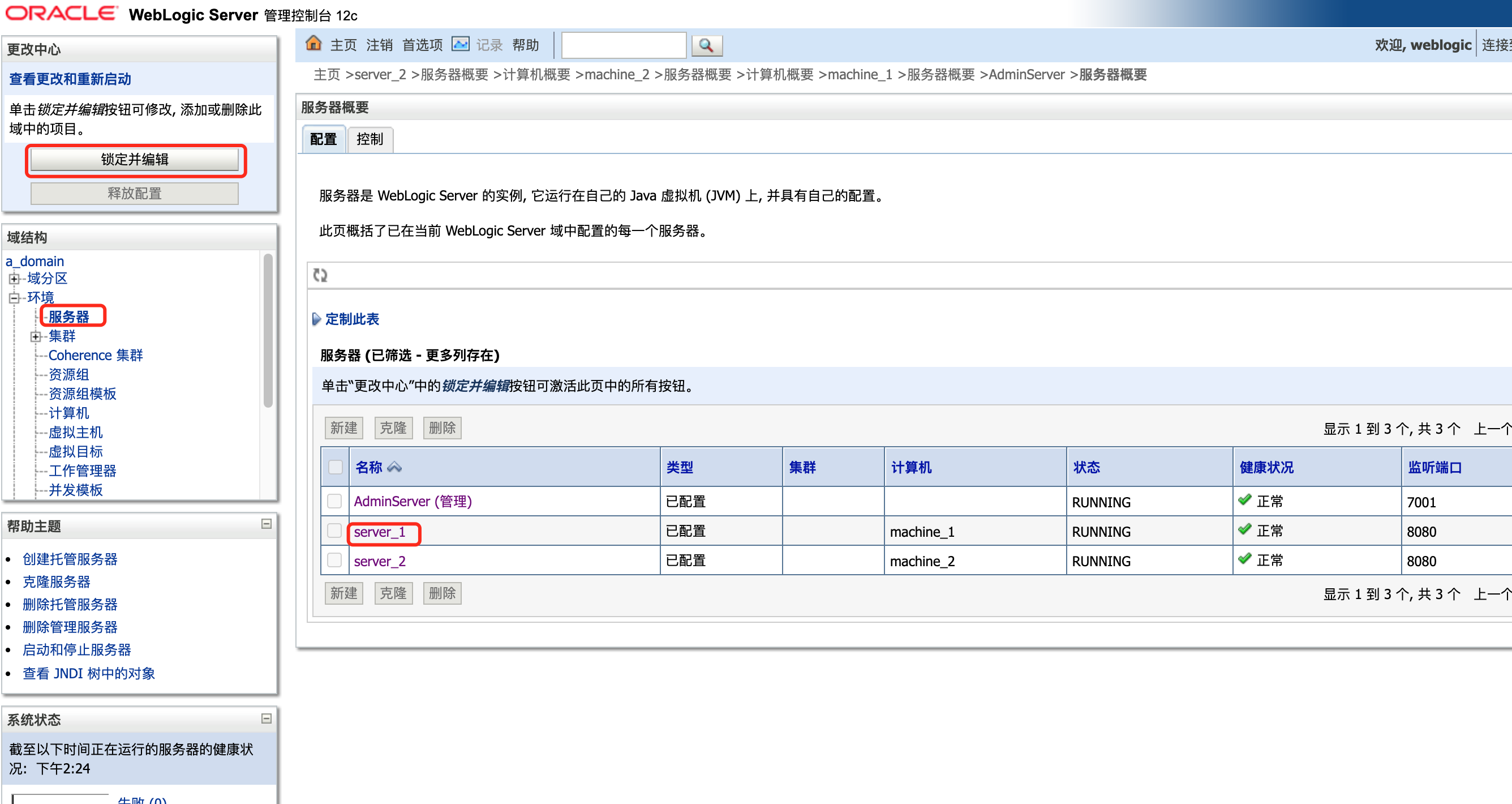This screenshot has width=1512, height=804.
Task: Open the AdminServer (管理) link
Action: click(413, 502)
